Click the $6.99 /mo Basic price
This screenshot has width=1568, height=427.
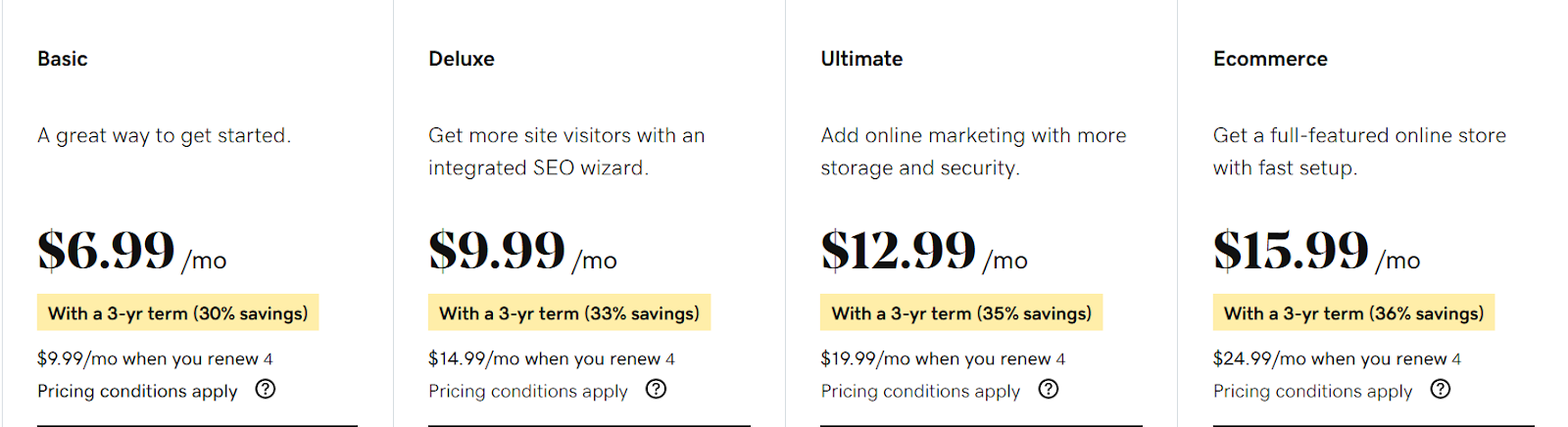click(132, 251)
